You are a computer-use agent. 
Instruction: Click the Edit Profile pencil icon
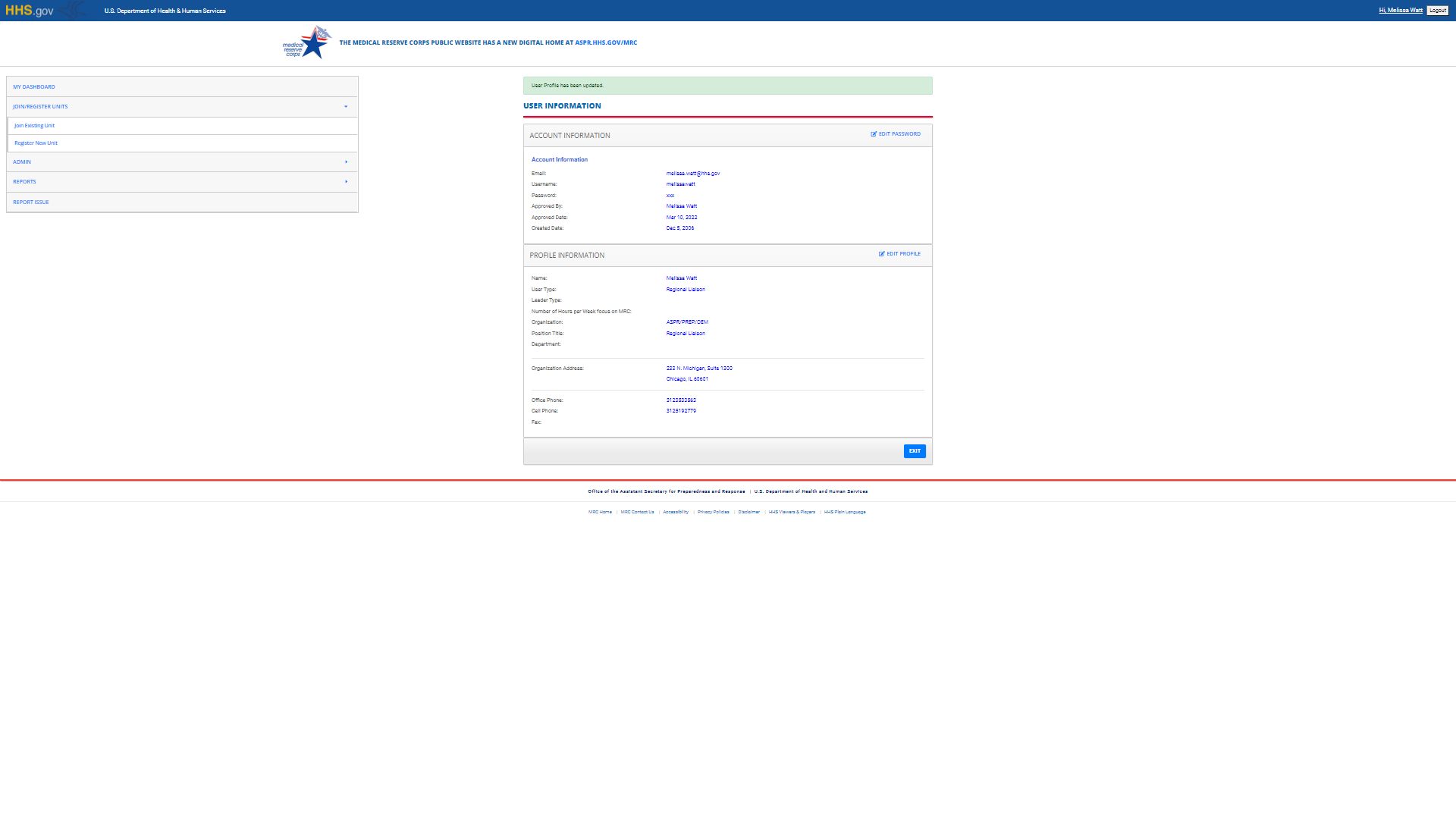882,254
